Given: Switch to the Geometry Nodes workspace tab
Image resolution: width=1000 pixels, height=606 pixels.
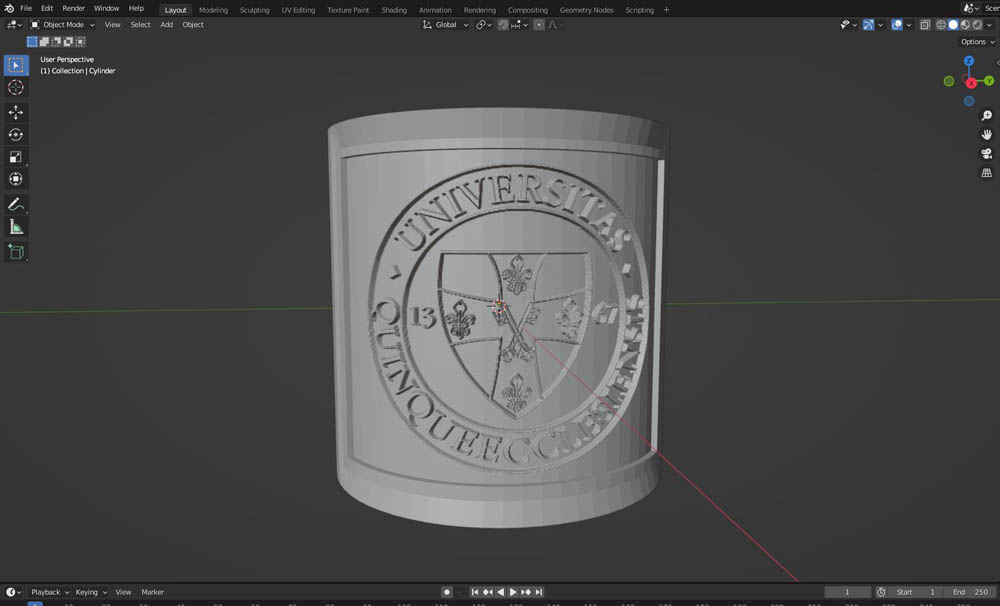Looking at the screenshot, I should point(586,10).
